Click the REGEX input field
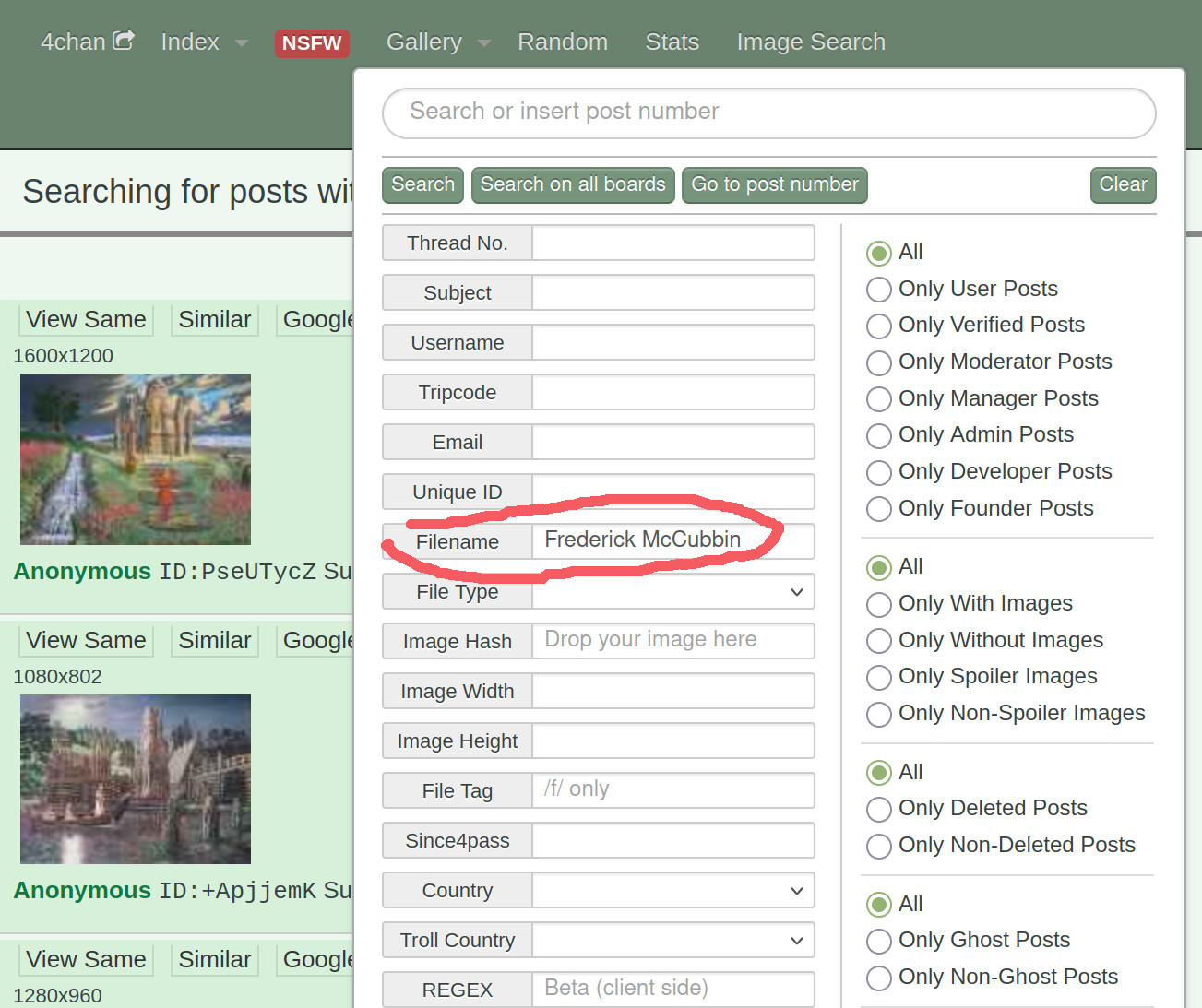The width and height of the screenshot is (1202, 1008). tap(673, 989)
